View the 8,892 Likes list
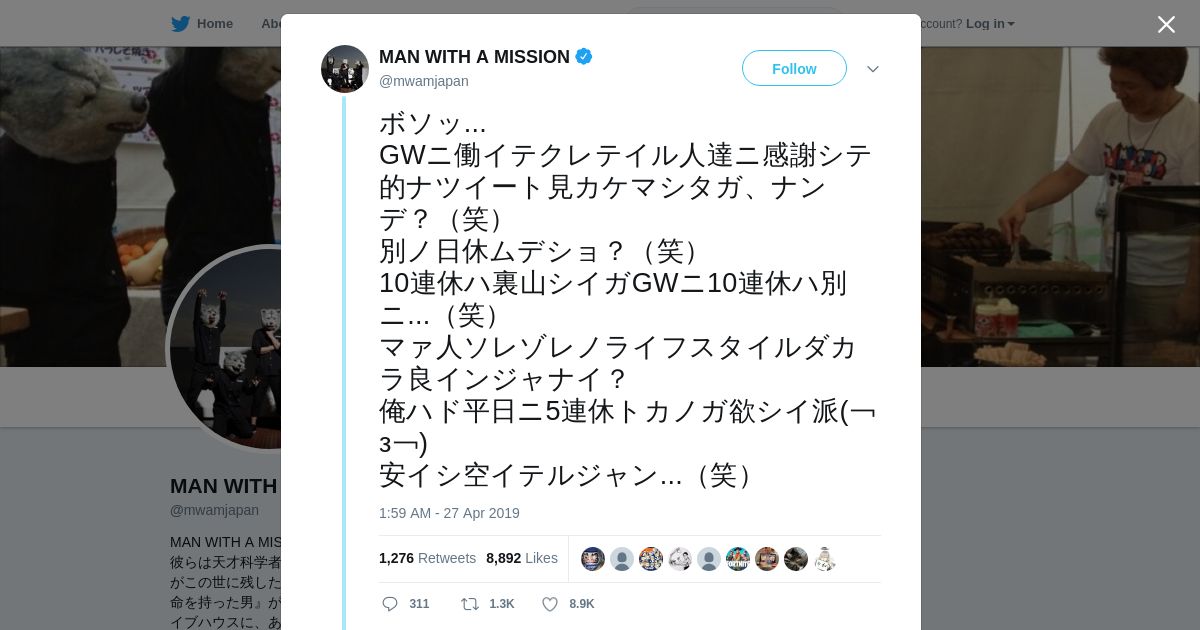Image resolution: width=1200 pixels, height=630 pixels. pyautogui.click(x=522, y=558)
